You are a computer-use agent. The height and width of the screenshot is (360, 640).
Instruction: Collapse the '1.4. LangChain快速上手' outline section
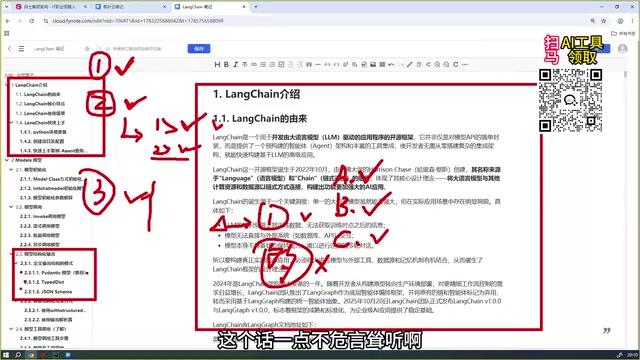click(x=11, y=122)
